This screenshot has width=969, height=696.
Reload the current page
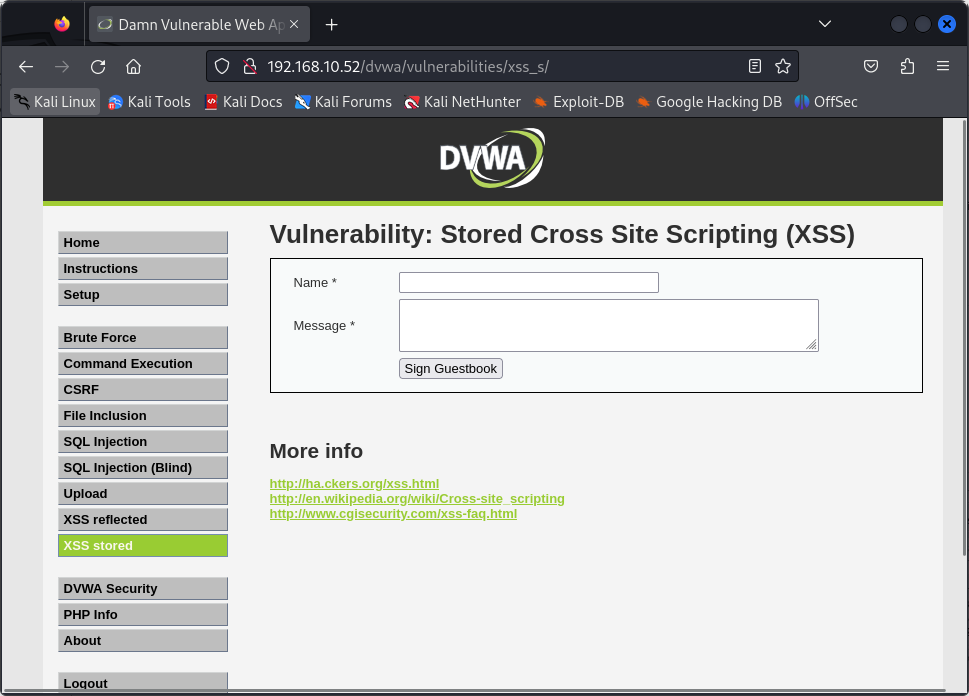pos(98,67)
